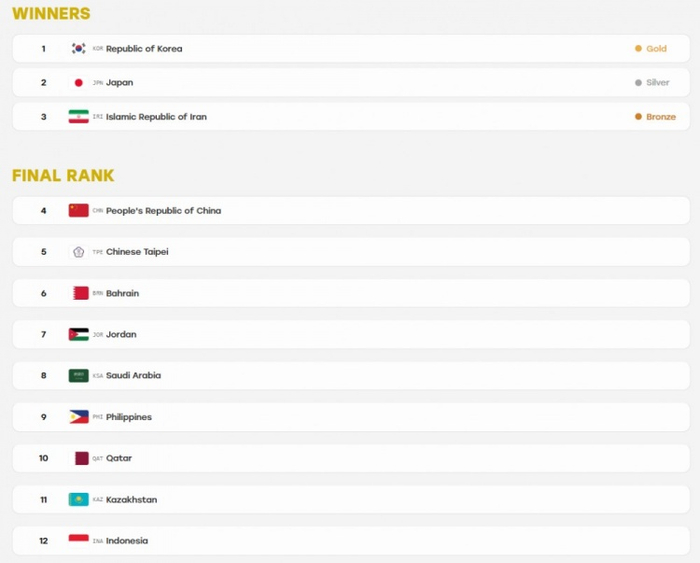
Task: Click the Chinese Taipei emblem icon
Action: point(79,252)
